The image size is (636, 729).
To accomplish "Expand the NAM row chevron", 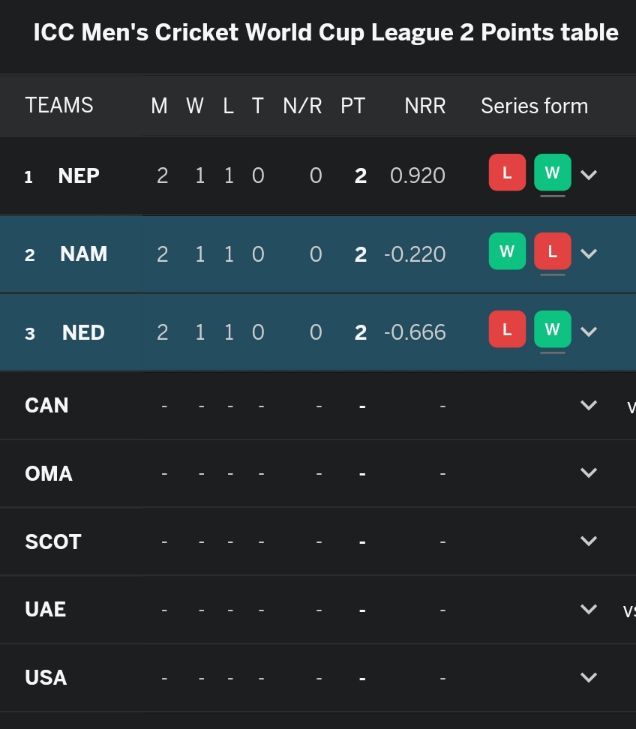I will click(x=589, y=253).
